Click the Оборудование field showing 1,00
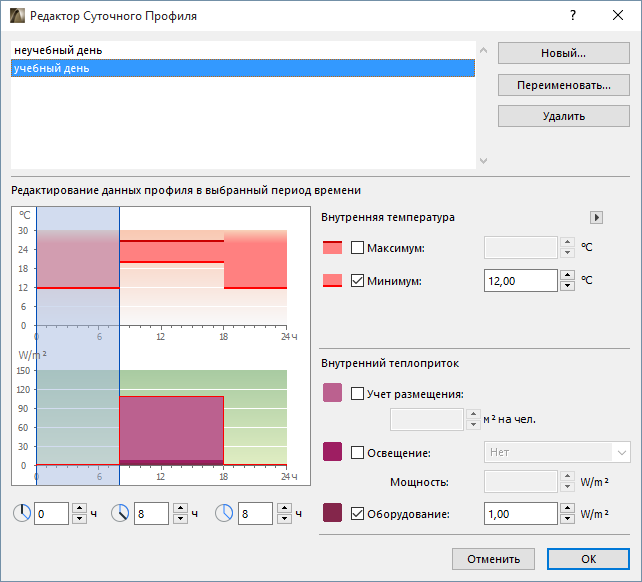The width and height of the screenshot is (642, 582). 520,514
